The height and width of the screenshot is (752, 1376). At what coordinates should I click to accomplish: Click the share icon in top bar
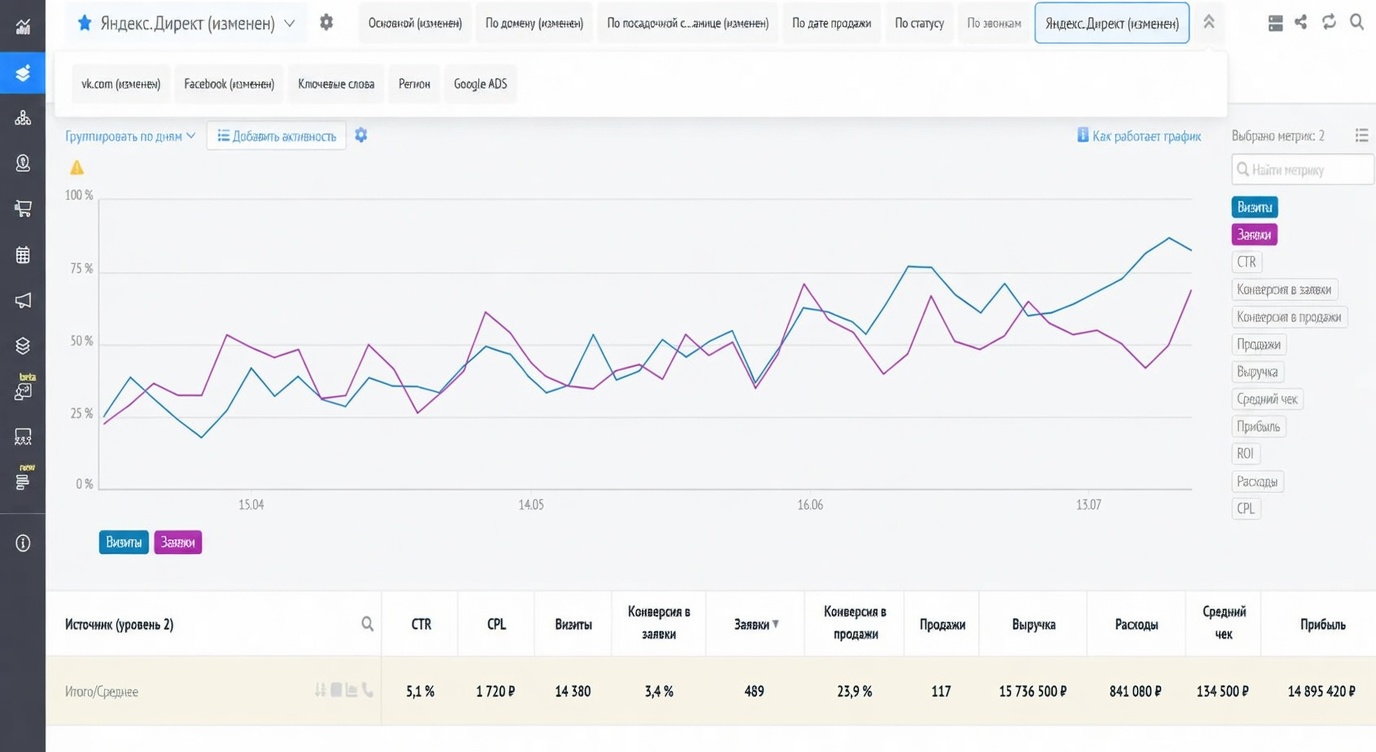tap(1301, 22)
